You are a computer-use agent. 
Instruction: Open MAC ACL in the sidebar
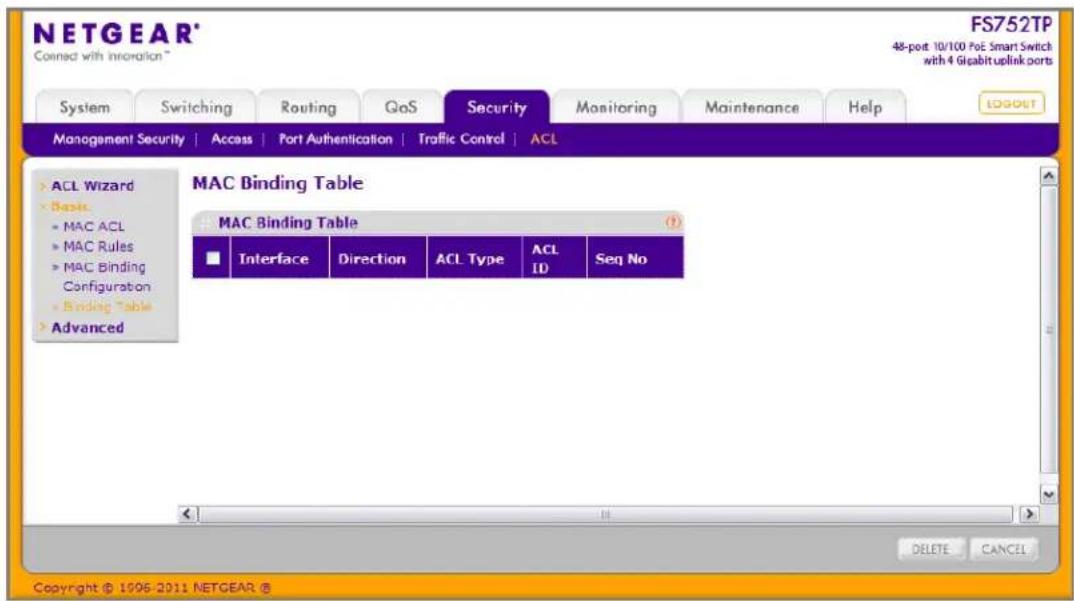94,226
